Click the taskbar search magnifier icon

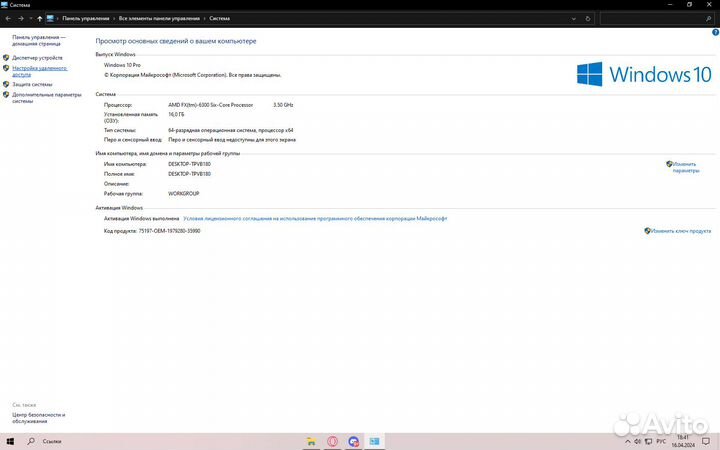(x=32, y=441)
